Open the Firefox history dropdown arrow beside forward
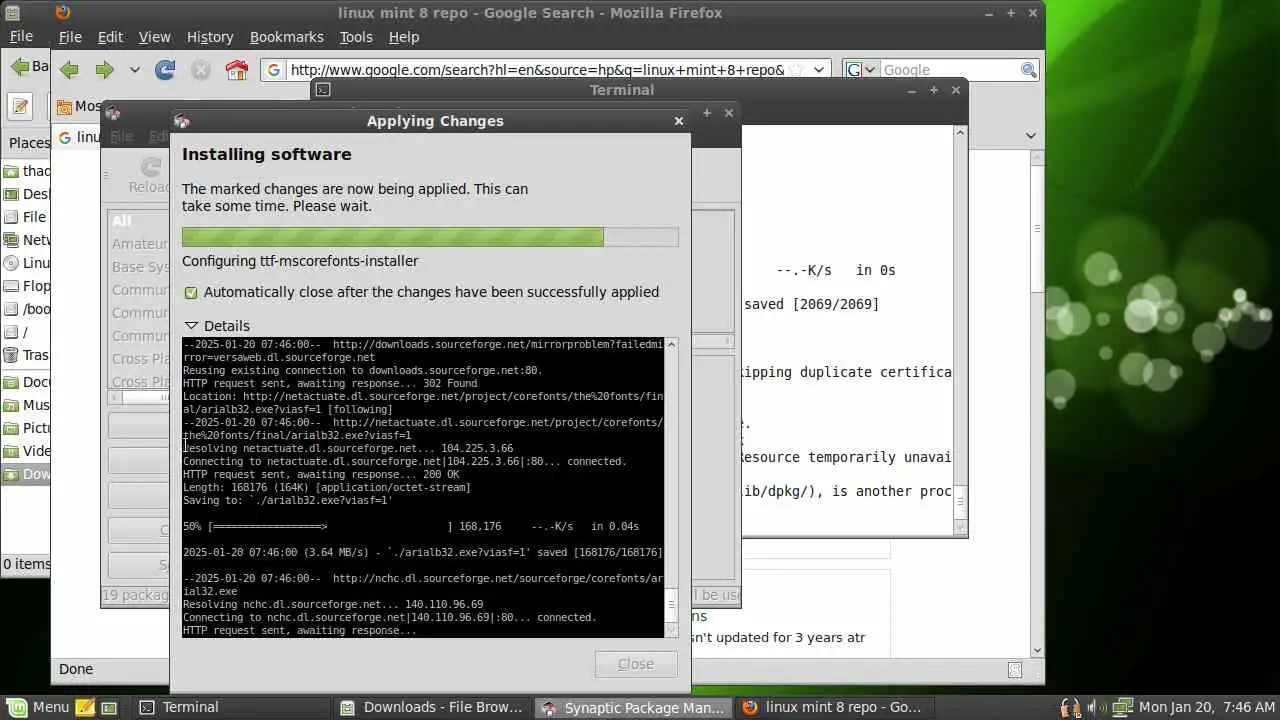The height and width of the screenshot is (720, 1280). [134, 70]
